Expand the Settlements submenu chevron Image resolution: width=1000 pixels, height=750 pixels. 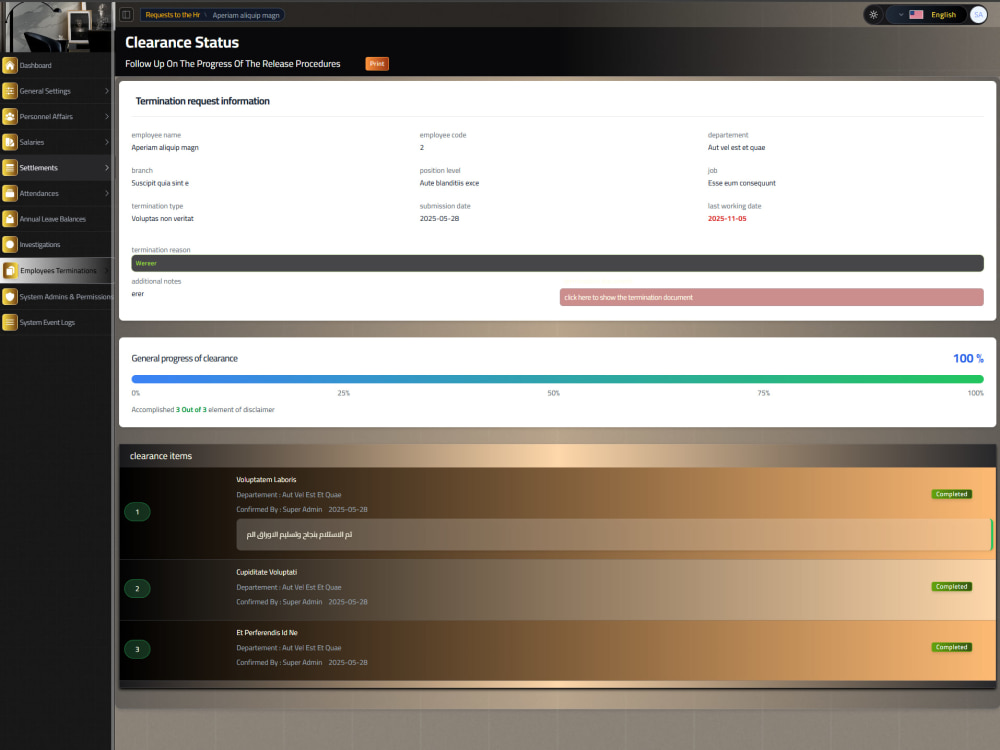(x=107, y=167)
